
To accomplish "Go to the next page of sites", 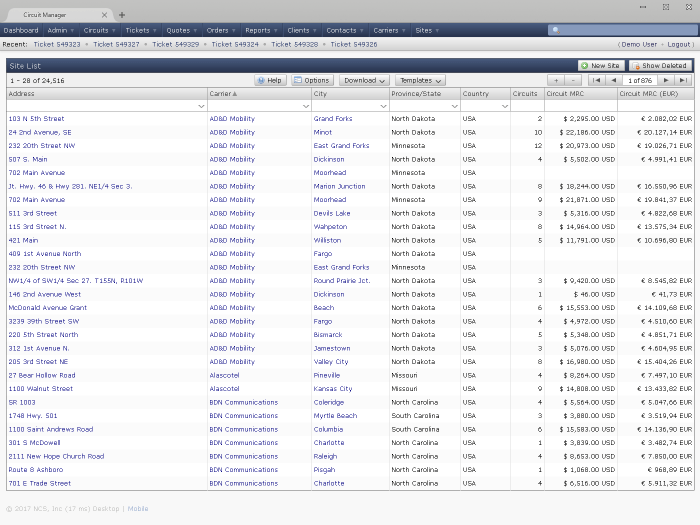I will 666,80.
